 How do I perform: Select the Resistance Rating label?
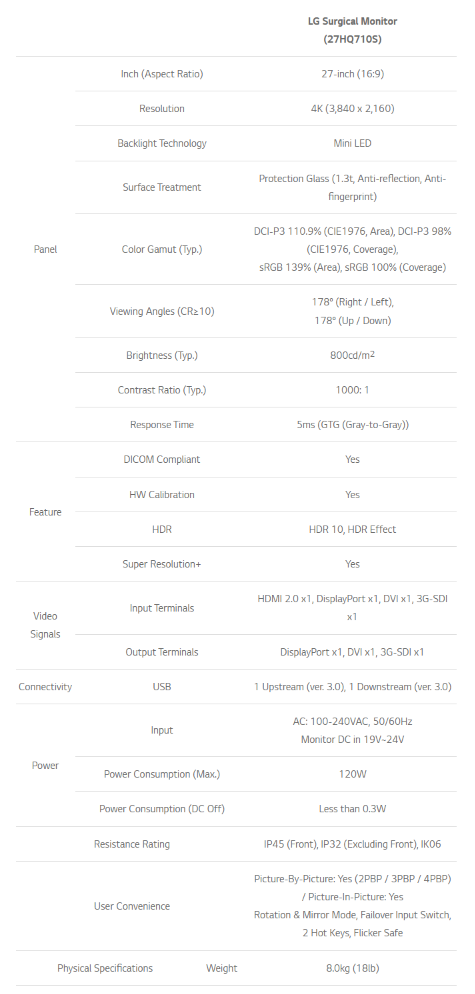point(132,844)
